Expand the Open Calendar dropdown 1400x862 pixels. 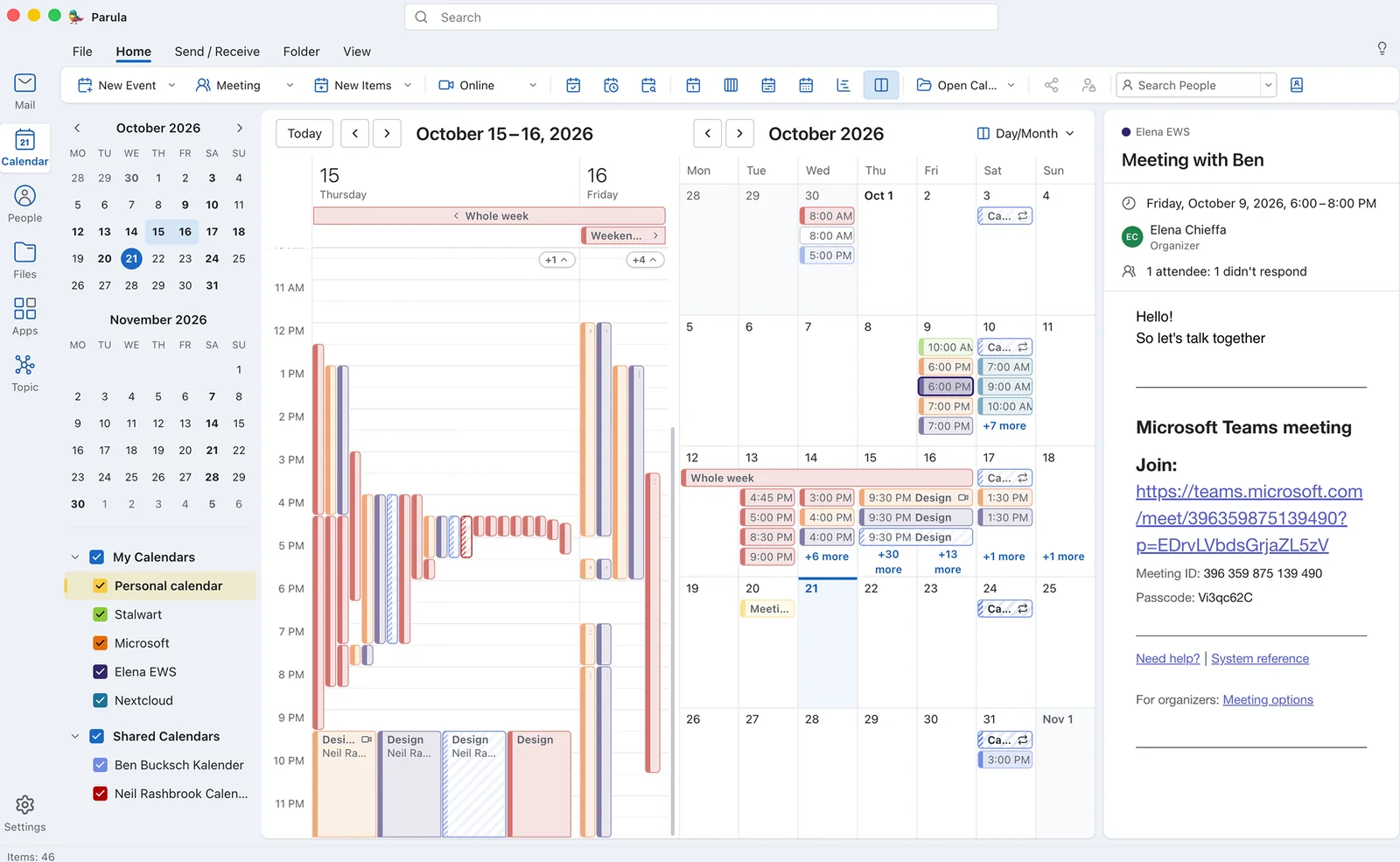pyautogui.click(x=1011, y=85)
